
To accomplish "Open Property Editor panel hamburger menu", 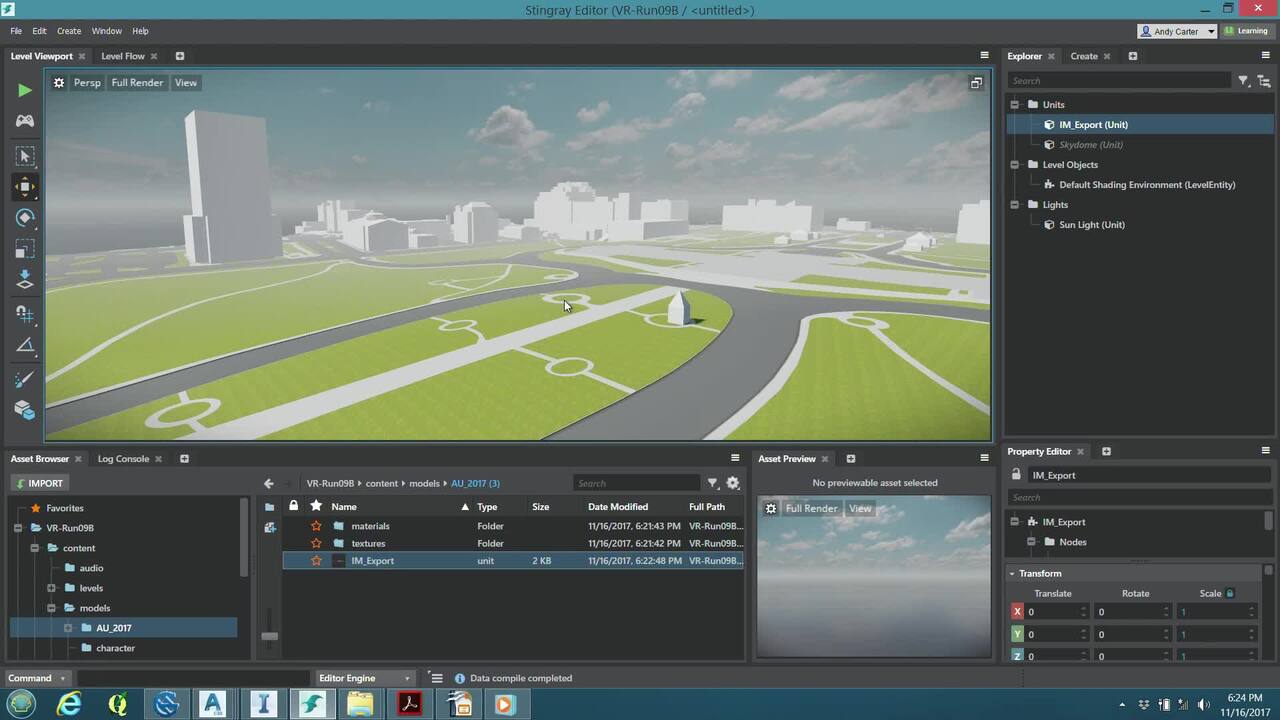I will pyautogui.click(x=1265, y=451).
